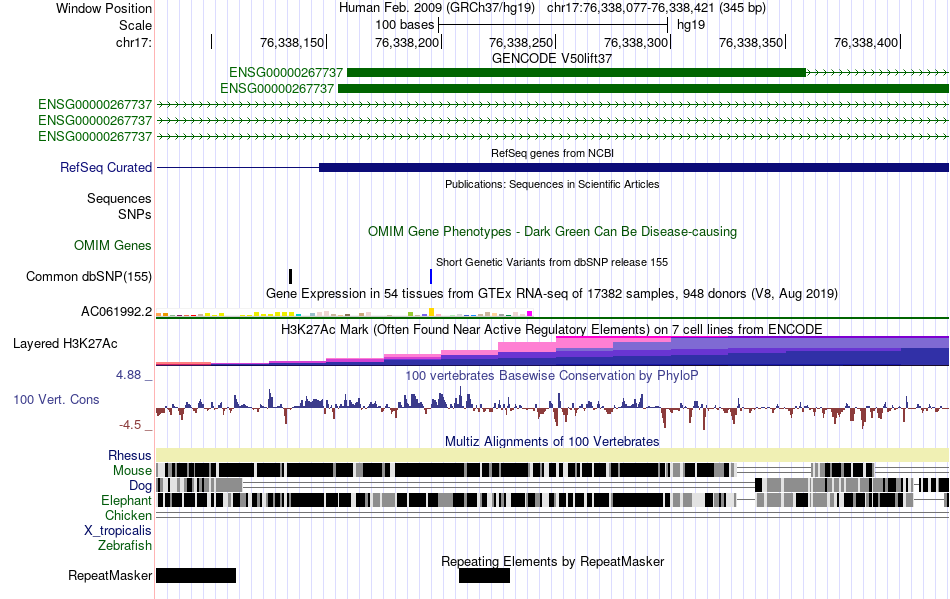Image resolution: width=950 pixels, height=599 pixels.
Task: Click the fourth ENSG00000267737 transcript label
Action: click(95, 121)
